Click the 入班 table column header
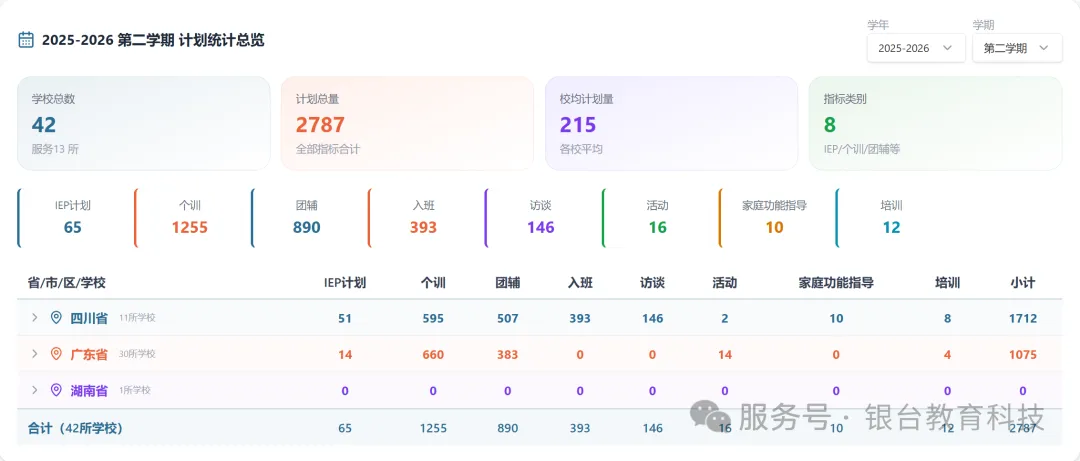Image resolution: width=1080 pixels, height=461 pixels. pos(580,283)
